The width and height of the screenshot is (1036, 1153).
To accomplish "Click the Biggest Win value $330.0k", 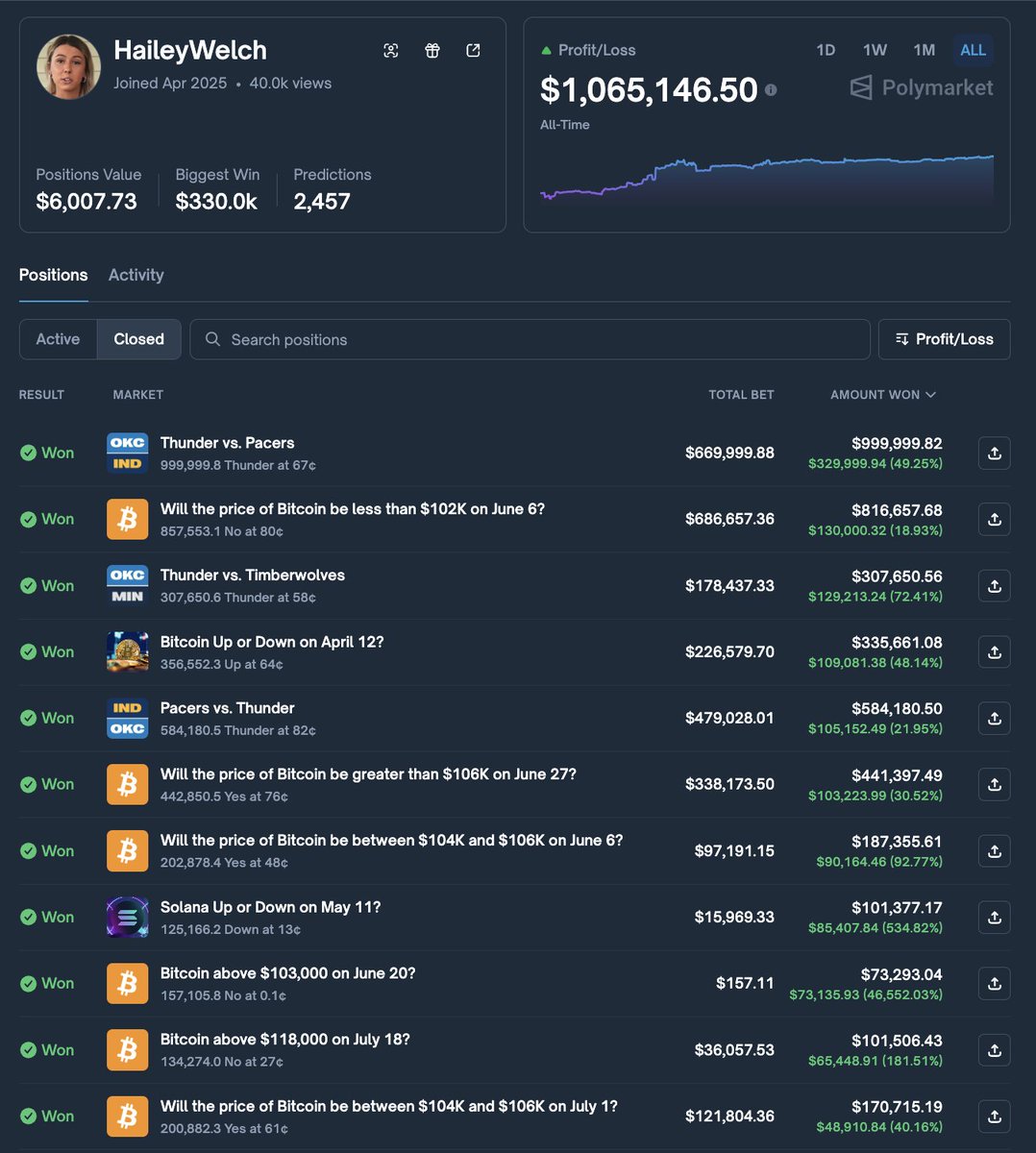I will (x=216, y=202).
